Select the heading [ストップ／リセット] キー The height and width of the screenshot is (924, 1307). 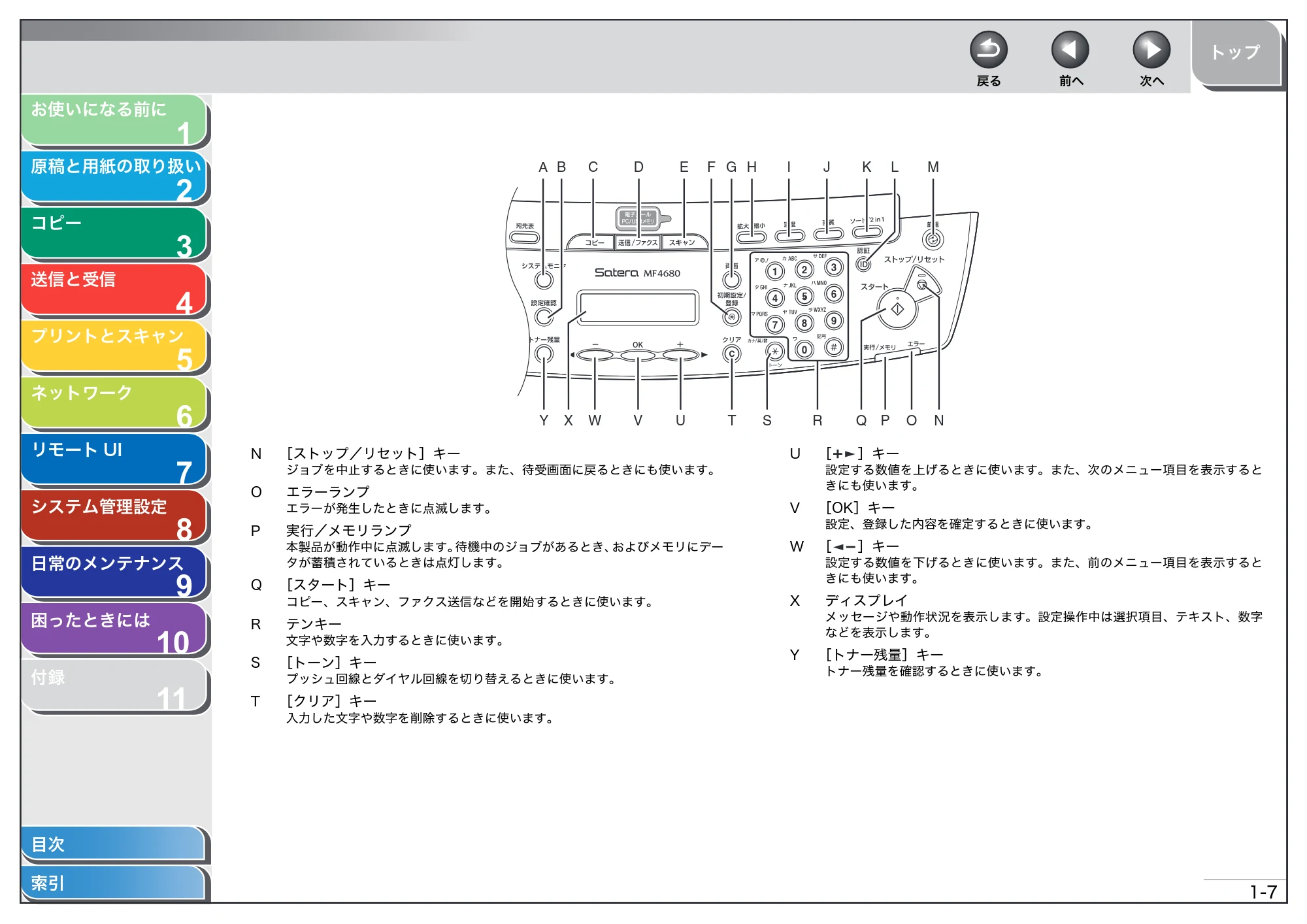point(373,454)
